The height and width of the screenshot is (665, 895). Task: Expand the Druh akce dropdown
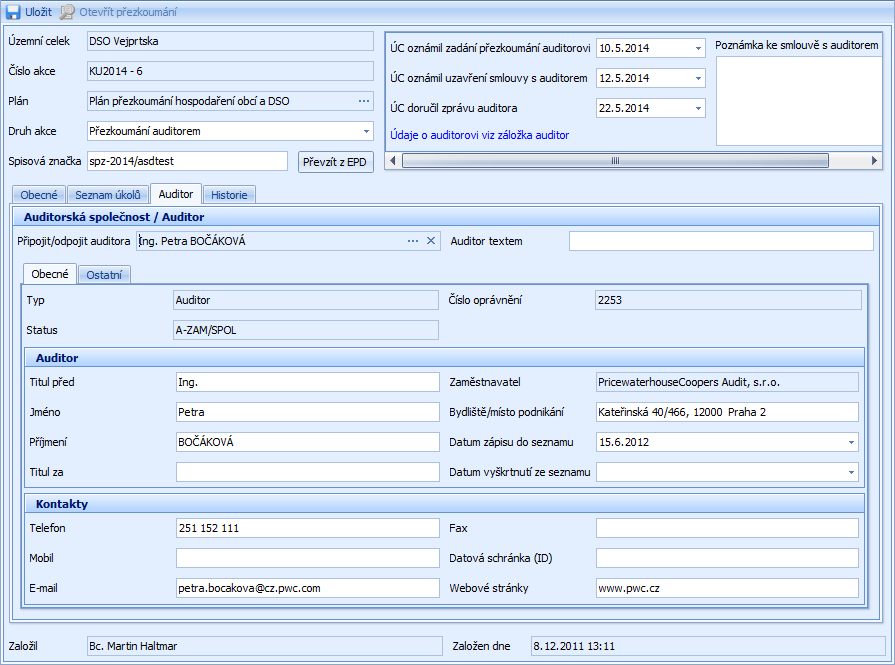pyautogui.click(x=366, y=131)
